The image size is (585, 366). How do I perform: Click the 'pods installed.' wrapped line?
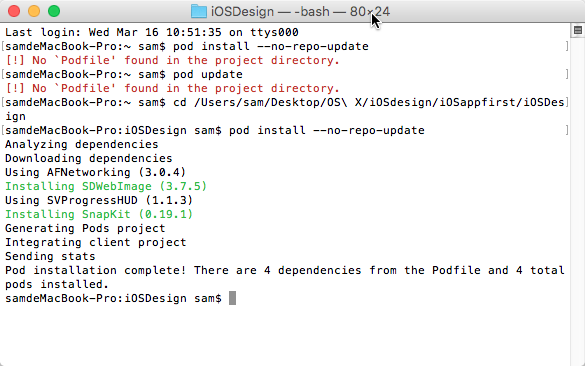(57, 284)
